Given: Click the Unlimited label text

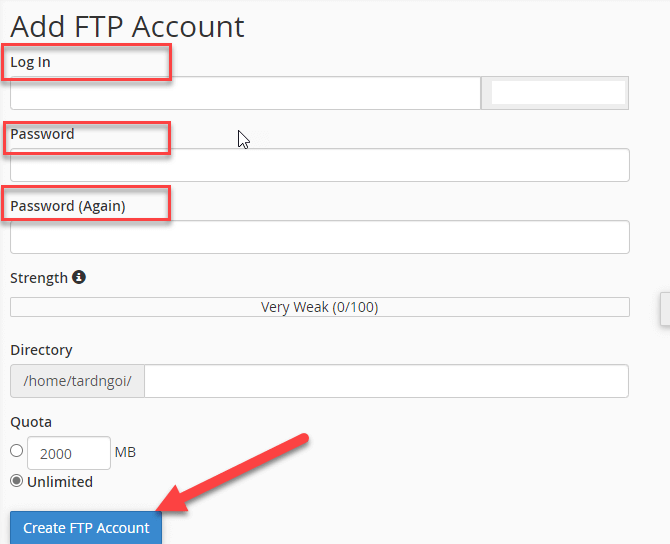Looking at the screenshot, I should tap(60, 482).
